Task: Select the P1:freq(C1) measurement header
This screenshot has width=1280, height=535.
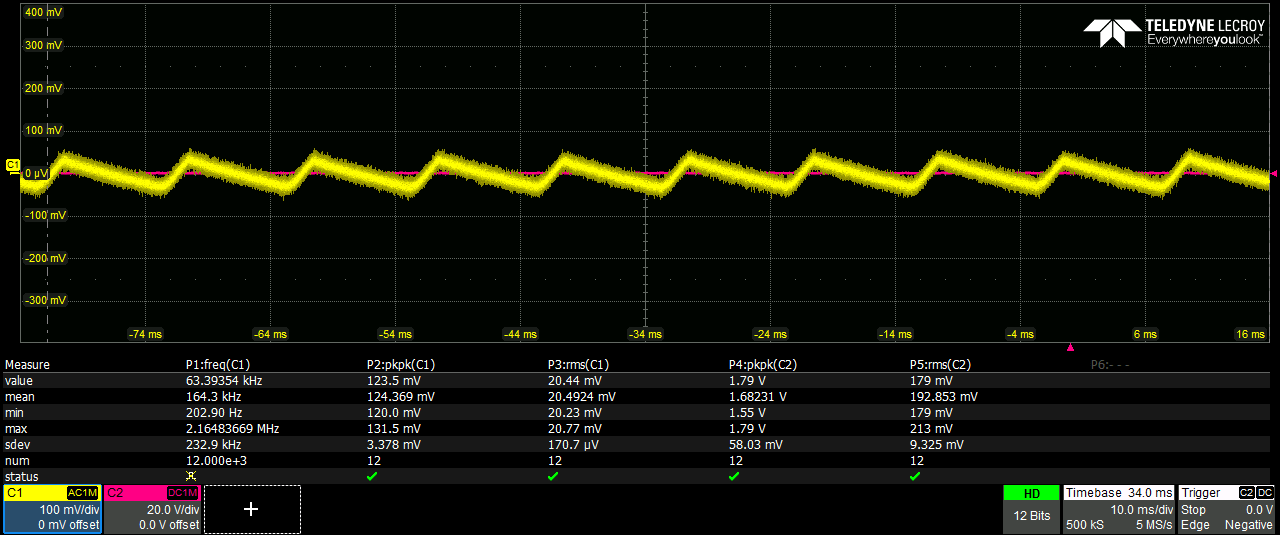Action: pos(218,365)
